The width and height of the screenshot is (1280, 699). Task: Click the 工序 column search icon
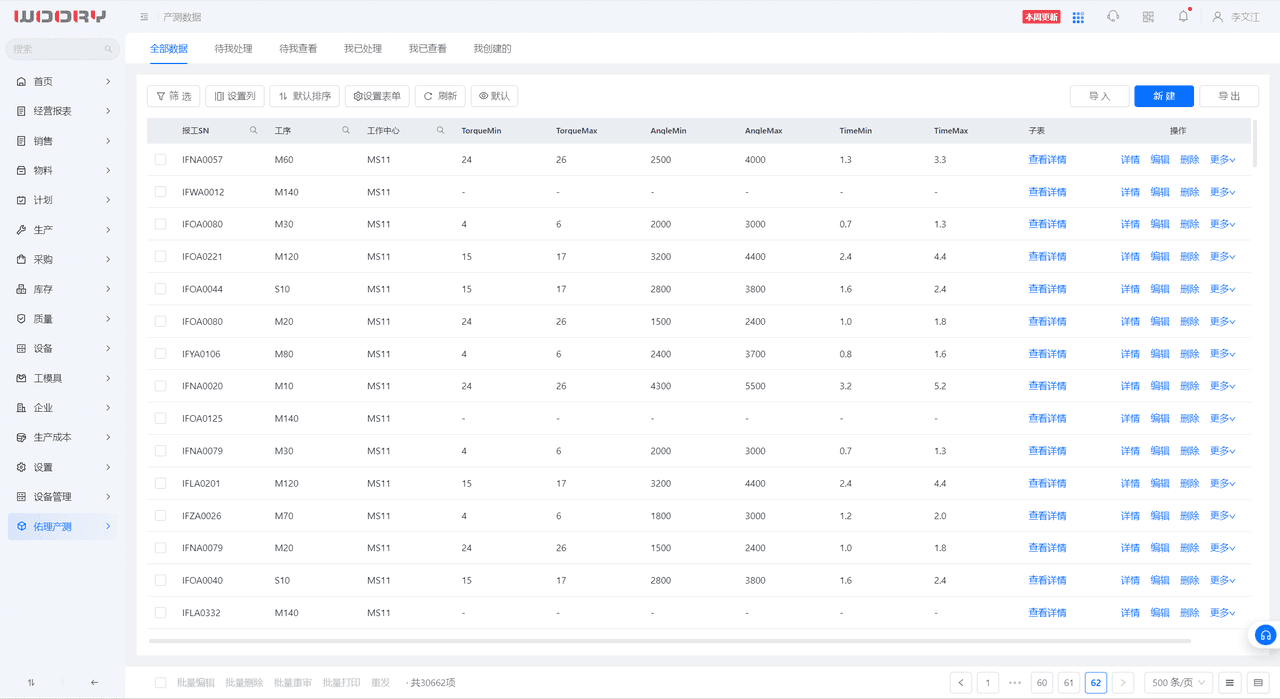pos(346,130)
